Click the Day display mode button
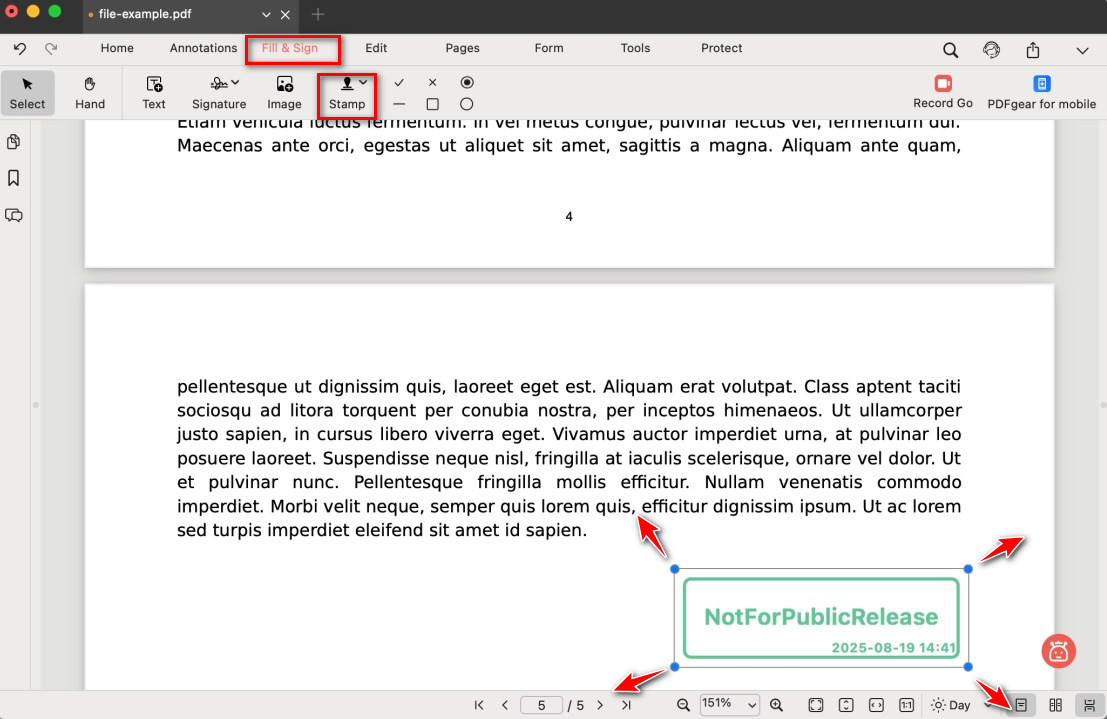1107x719 pixels. [950, 705]
